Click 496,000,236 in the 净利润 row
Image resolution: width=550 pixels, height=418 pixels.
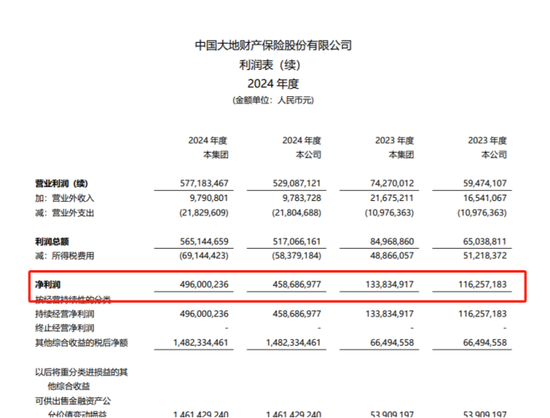point(204,284)
